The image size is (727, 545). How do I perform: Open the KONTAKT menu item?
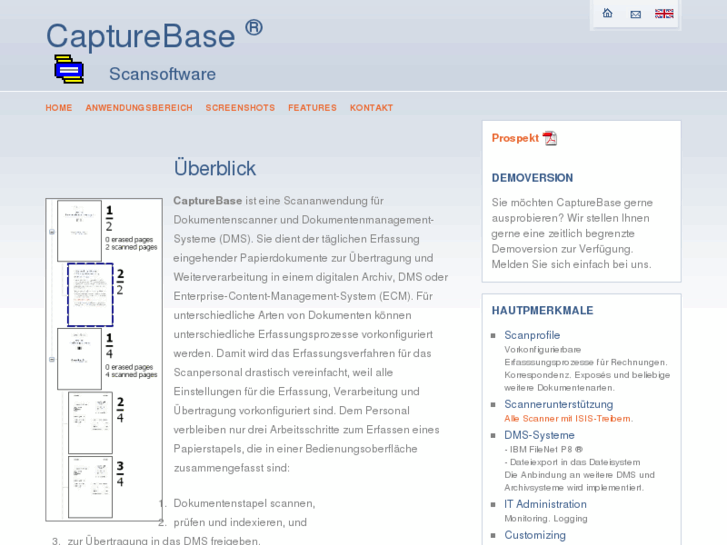[x=371, y=108]
